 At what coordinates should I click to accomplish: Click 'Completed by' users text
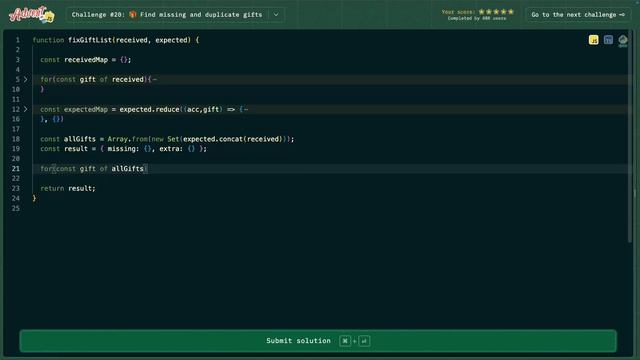(x=477, y=18)
